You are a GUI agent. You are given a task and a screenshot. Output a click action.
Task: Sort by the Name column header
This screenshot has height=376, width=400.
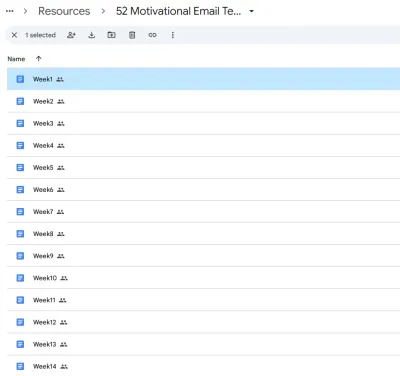[16, 59]
